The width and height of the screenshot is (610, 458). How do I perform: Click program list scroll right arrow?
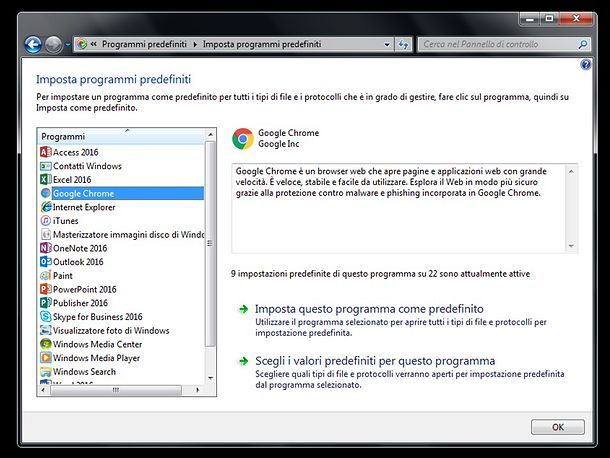coord(198,390)
